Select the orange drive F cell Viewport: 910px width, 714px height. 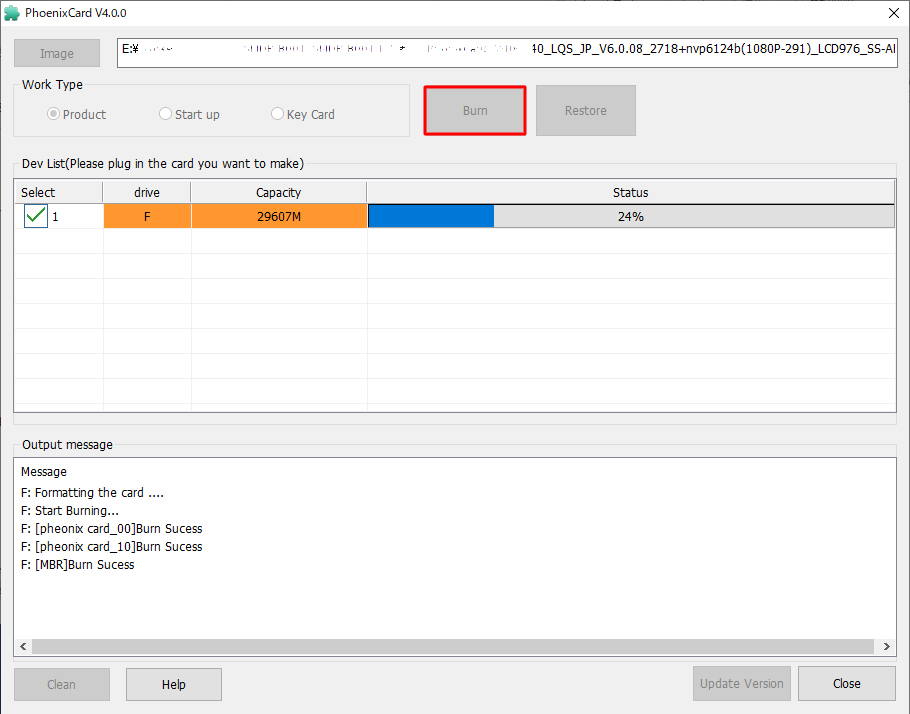pos(147,216)
